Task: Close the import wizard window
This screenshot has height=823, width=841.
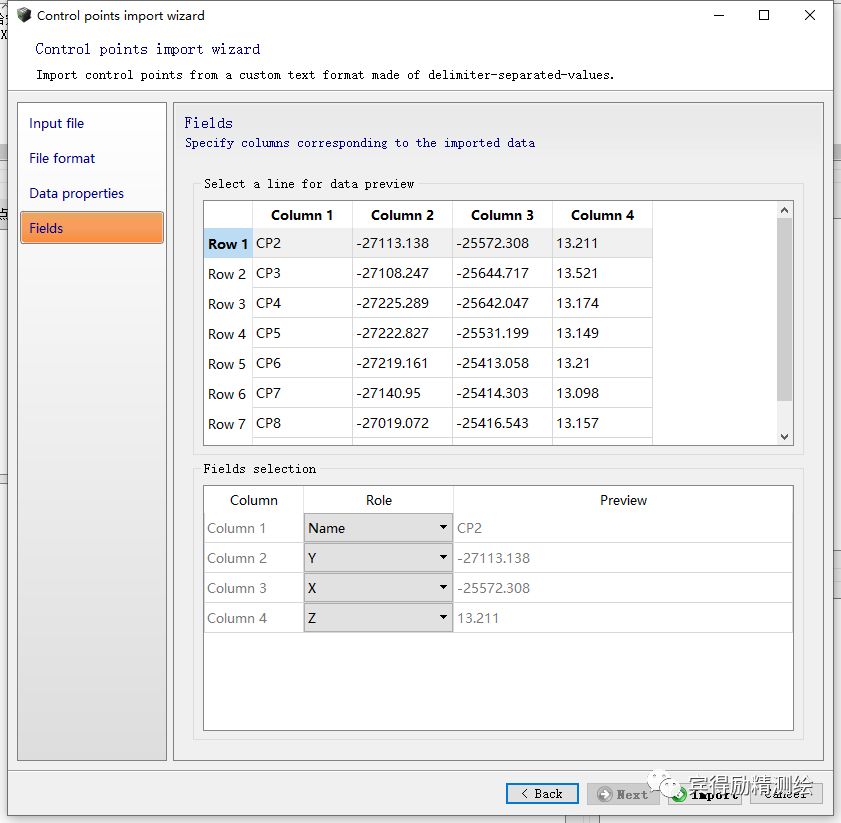Action: pos(810,15)
